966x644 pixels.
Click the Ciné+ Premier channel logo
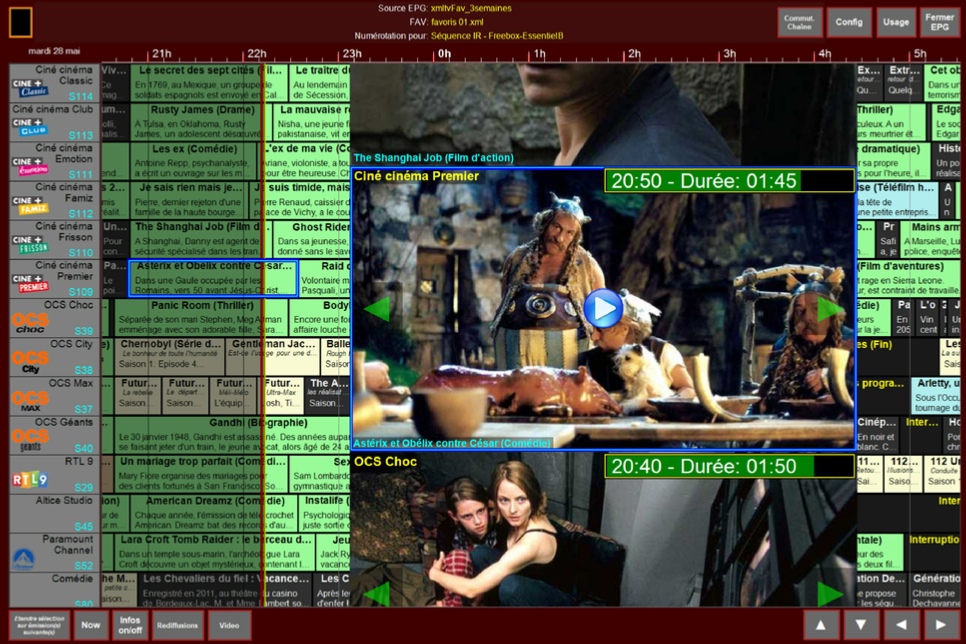click(x=30, y=283)
